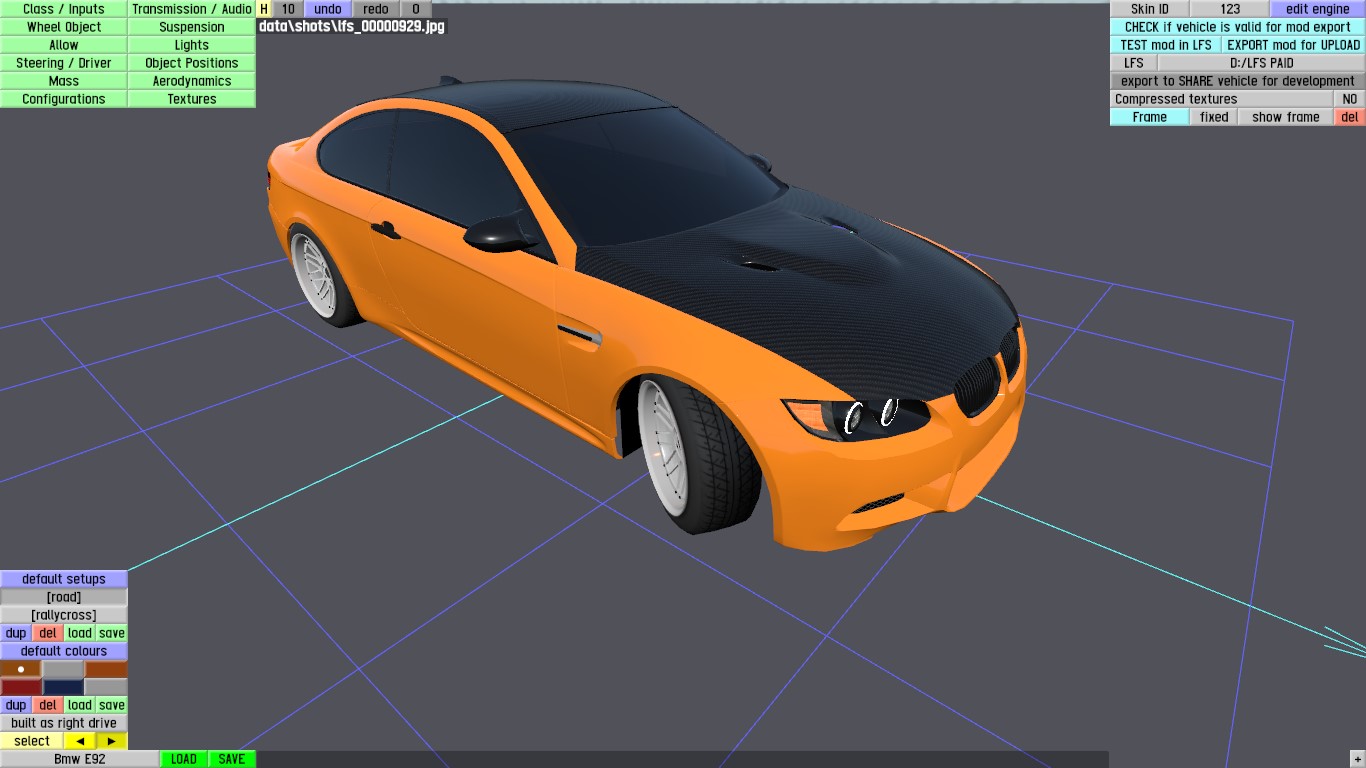The height and width of the screenshot is (768, 1366).
Task: Duplicate the selected default setup
Action: pos(16,633)
